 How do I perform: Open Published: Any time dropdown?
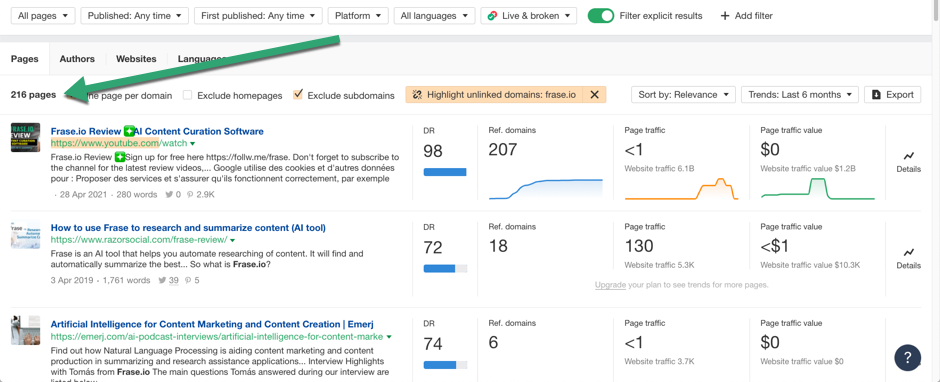tap(134, 16)
